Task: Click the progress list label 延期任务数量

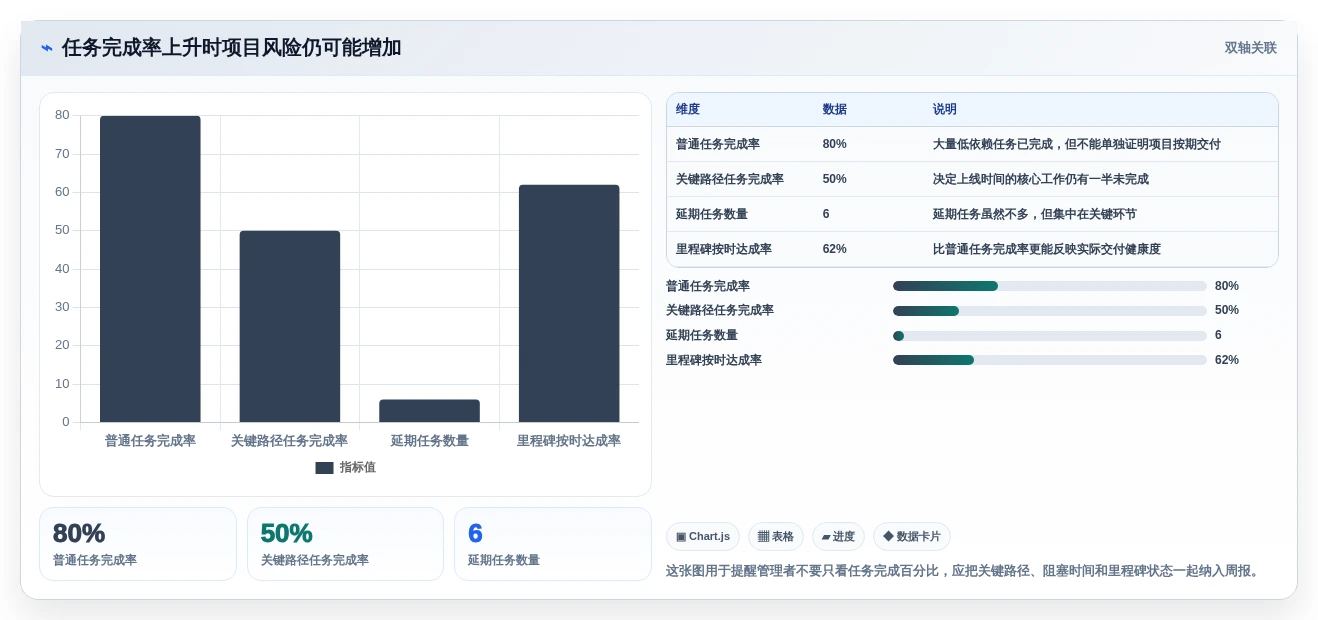Action: (x=702, y=336)
